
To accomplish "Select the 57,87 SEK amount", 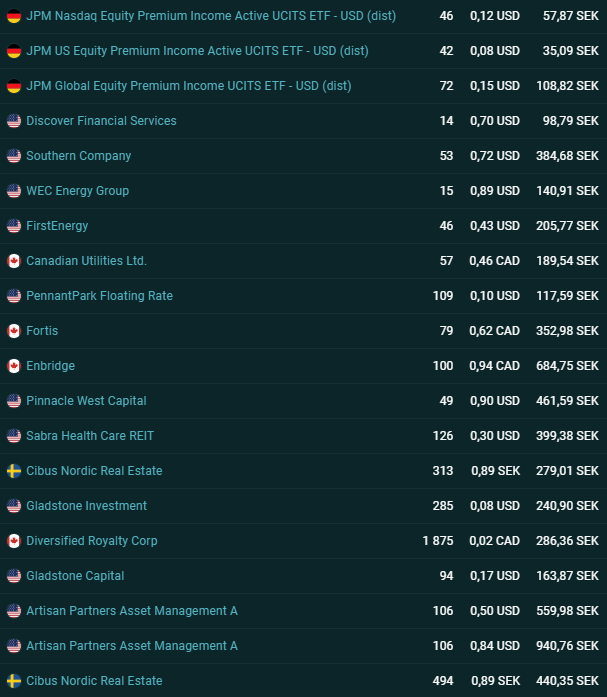I will [571, 16].
